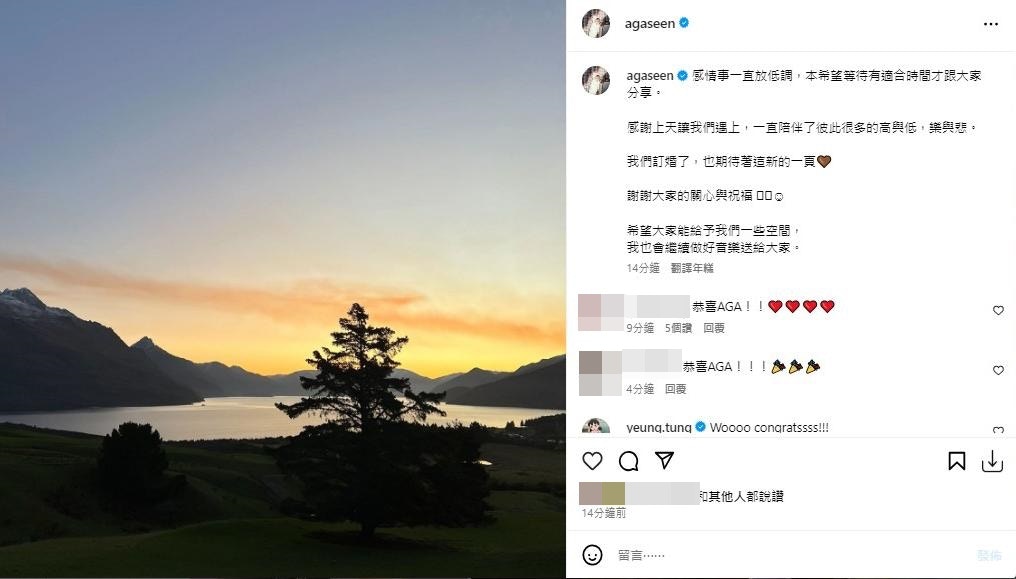The height and width of the screenshot is (579, 1016).
Task: Open yeung.tung's profile link
Action: pyautogui.click(x=658, y=427)
